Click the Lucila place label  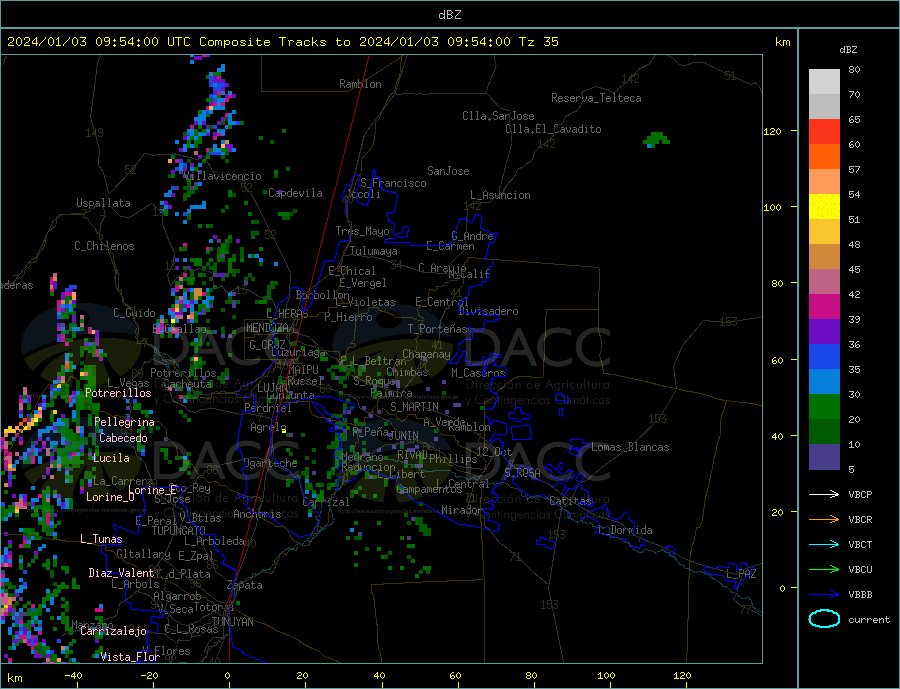point(111,458)
